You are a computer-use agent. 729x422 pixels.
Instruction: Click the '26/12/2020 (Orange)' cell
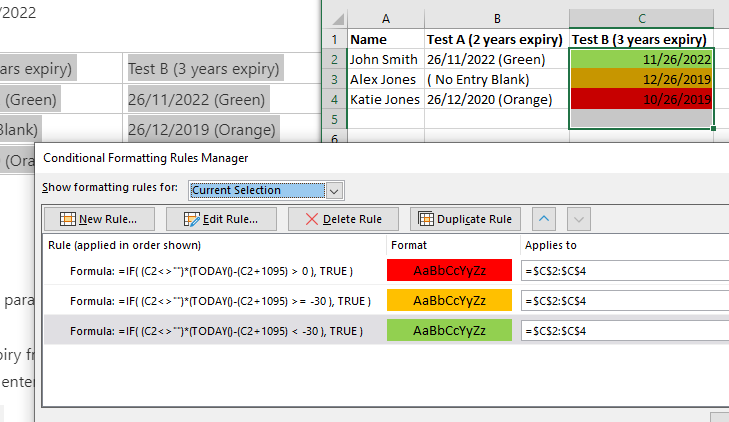coord(497,99)
